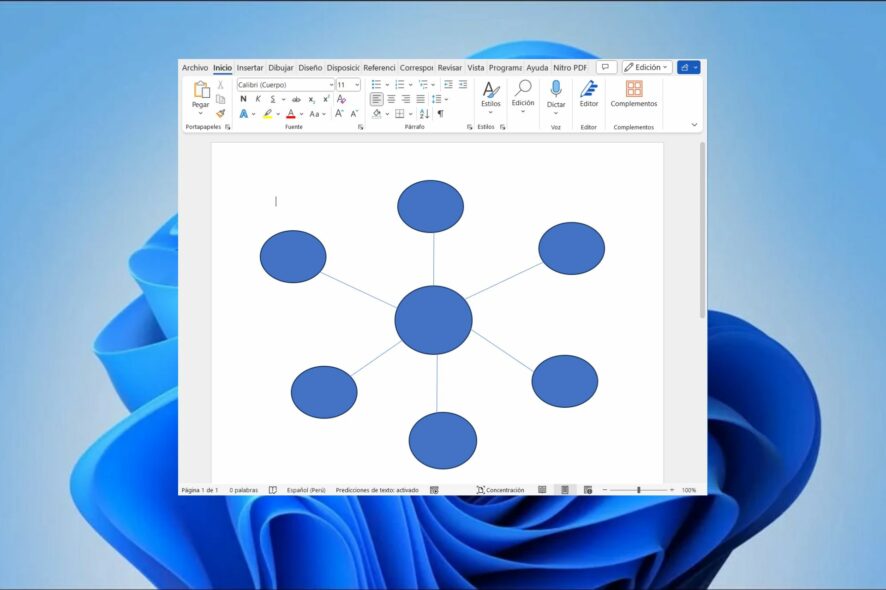Toggle show paragraph marks ¶

click(441, 114)
